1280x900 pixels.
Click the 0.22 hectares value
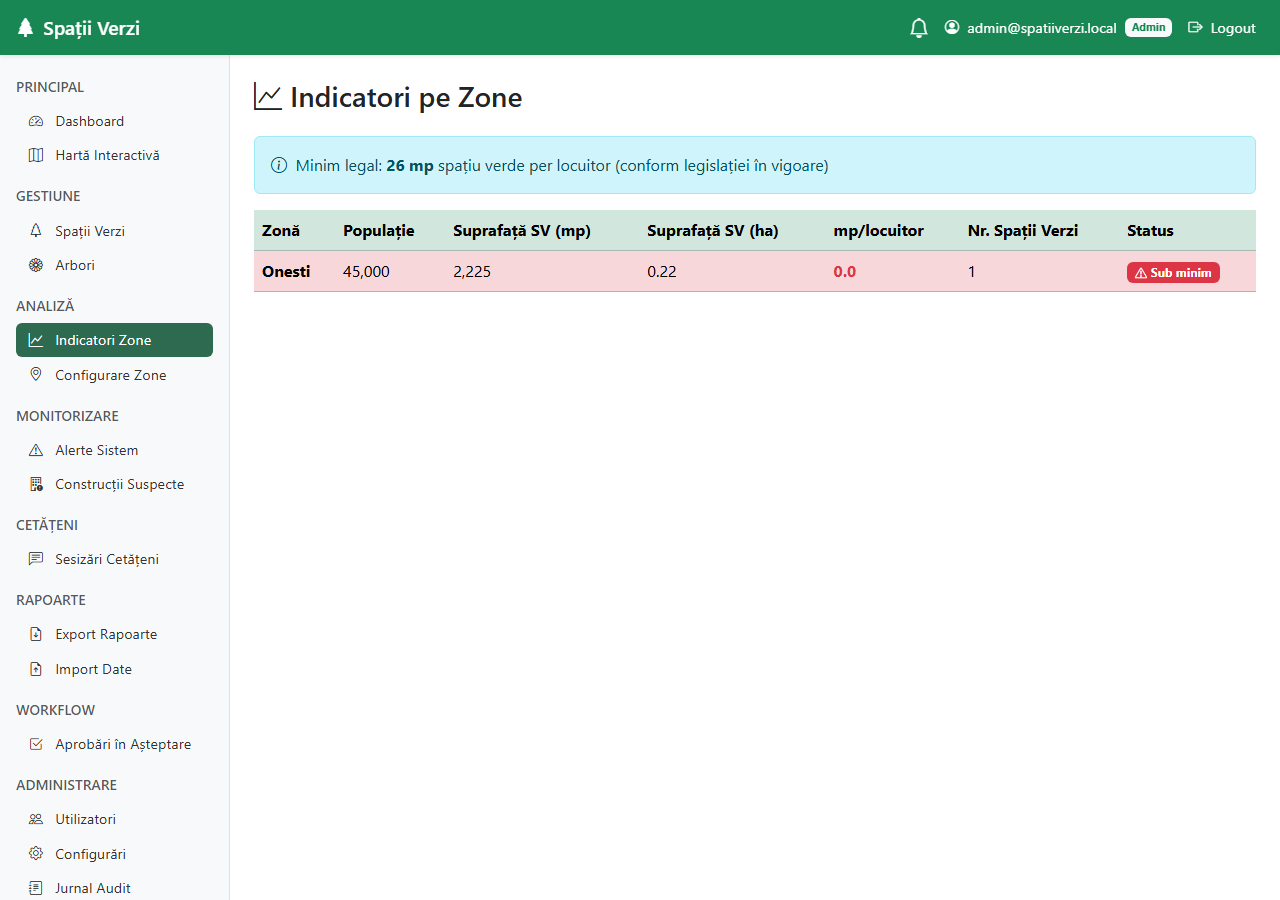pyautogui.click(x=662, y=271)
